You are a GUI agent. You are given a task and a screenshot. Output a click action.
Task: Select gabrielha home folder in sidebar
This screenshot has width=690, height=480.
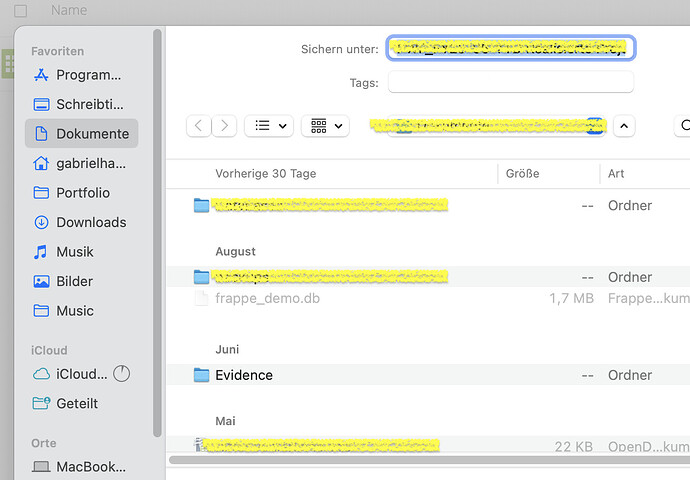(90, 163)
